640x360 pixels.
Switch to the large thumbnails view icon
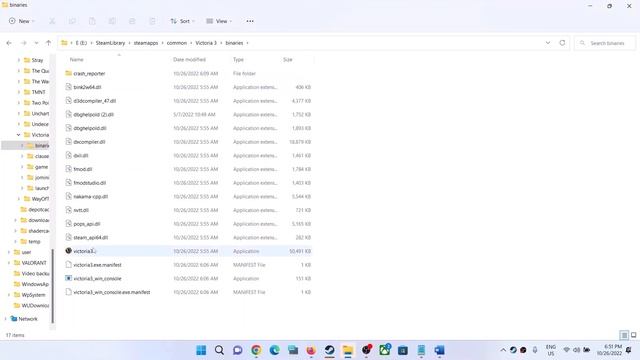pos(633,335)
